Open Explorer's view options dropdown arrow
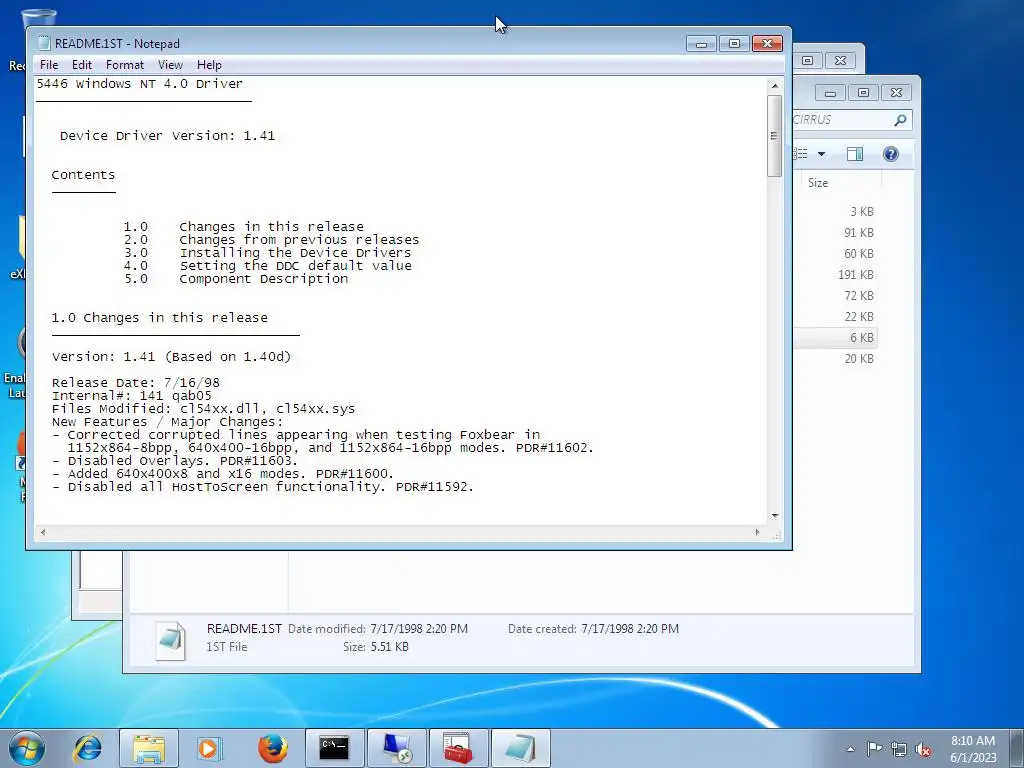The height and width of the screenshot is (768, 1024). [x=822, y=154]
